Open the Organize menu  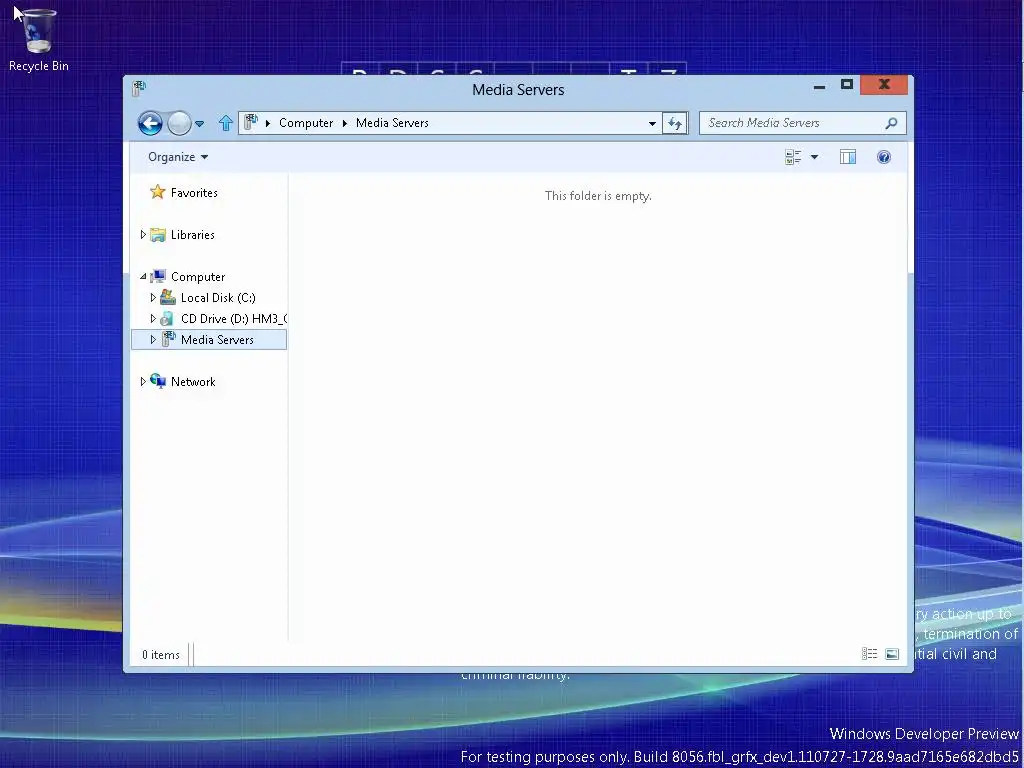[x=178, y=157]
